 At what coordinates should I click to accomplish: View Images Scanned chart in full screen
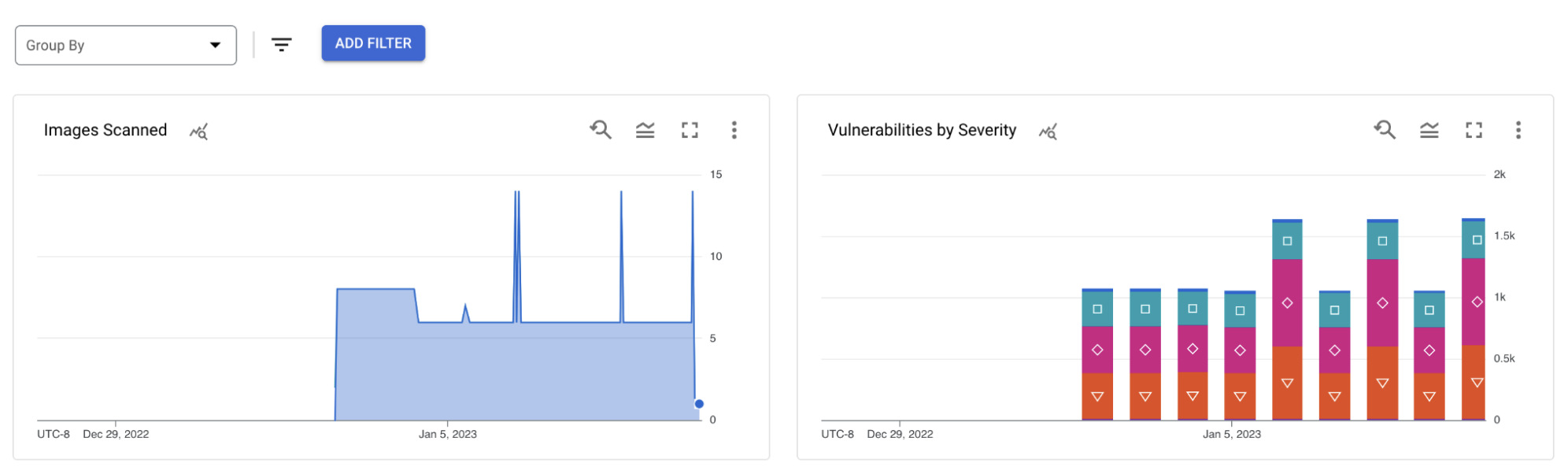tap(690, 130)
